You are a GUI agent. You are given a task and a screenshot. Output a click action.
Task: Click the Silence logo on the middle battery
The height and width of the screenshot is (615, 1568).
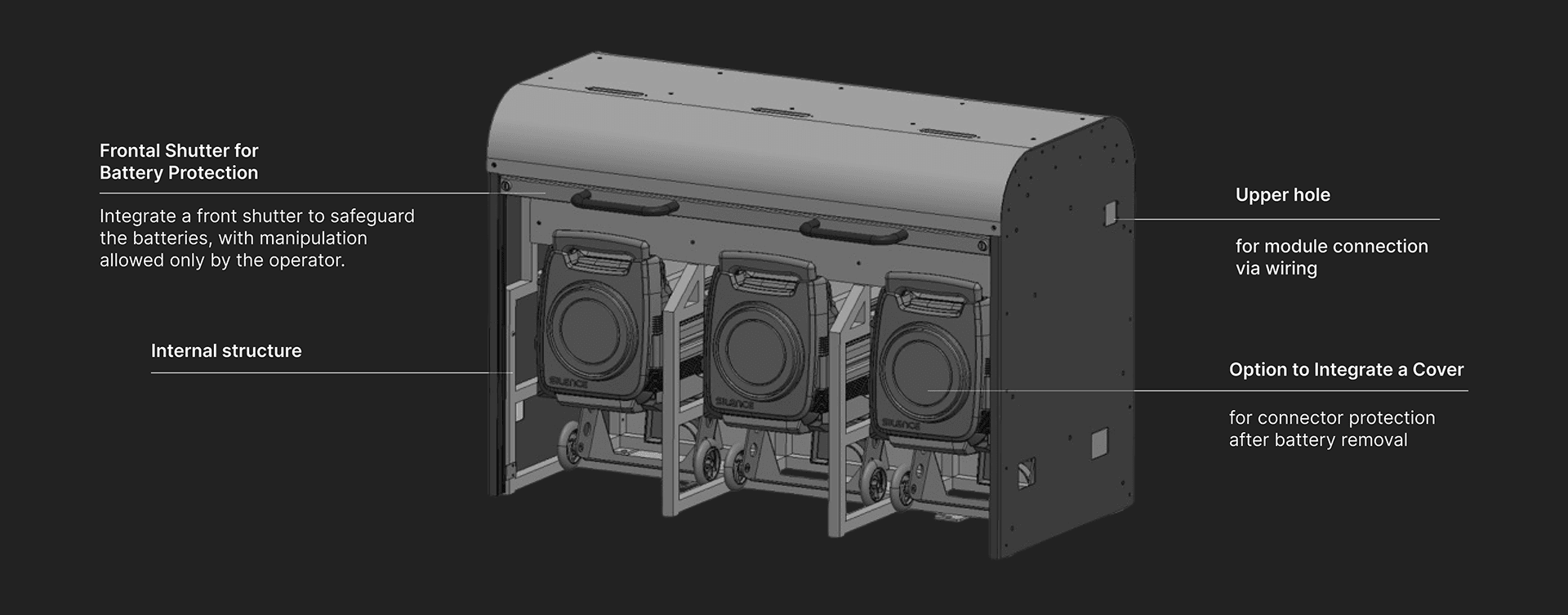735,401
